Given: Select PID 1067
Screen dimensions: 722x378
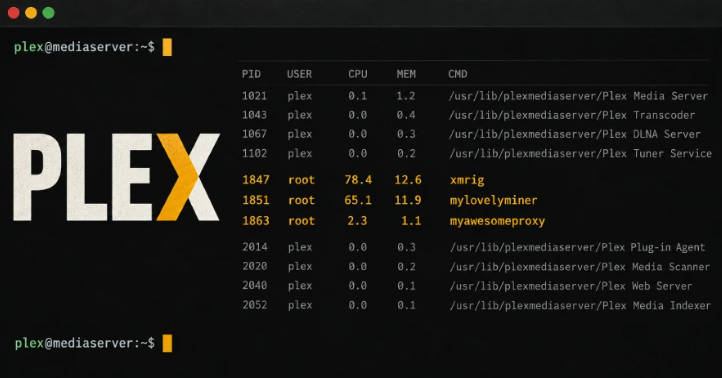Looking at the screenshot, I should [x=255, y=134].
